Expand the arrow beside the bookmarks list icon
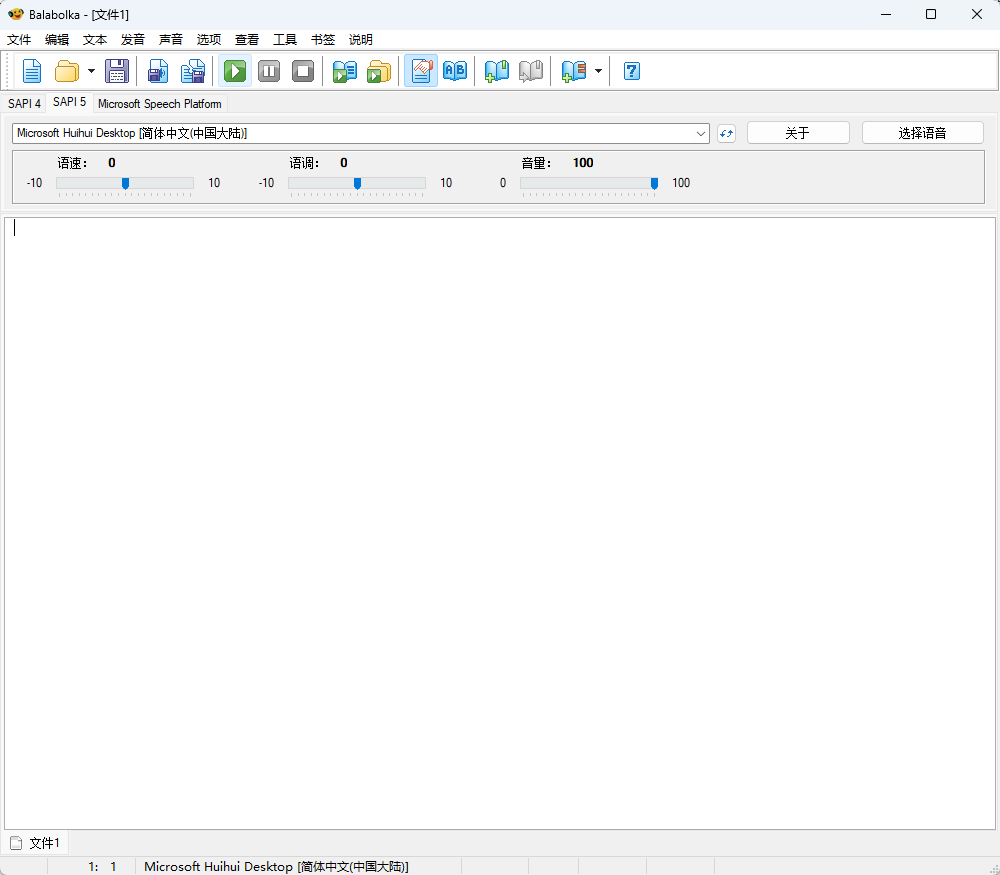1000x875 pixels. [x=598, y=71]
